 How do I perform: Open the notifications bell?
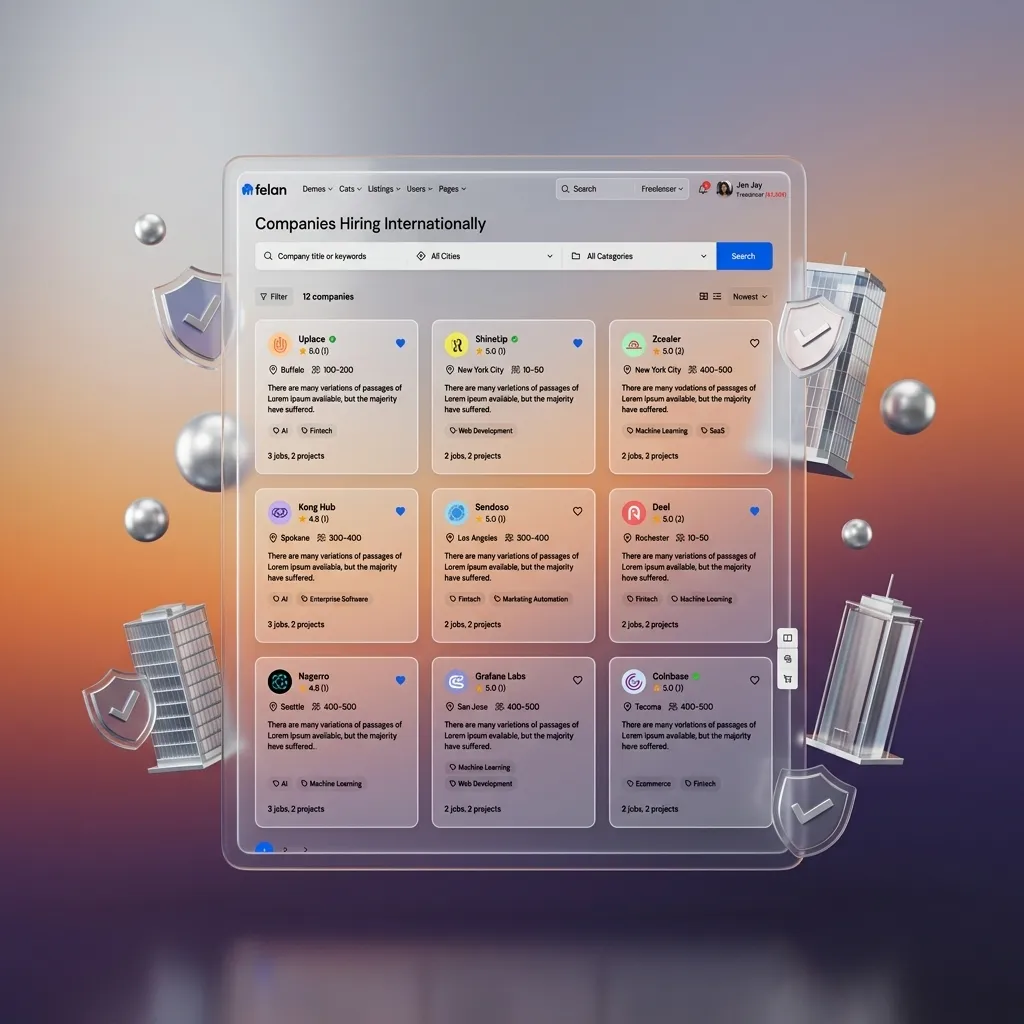pyautogui.click(x=703, y=188)
